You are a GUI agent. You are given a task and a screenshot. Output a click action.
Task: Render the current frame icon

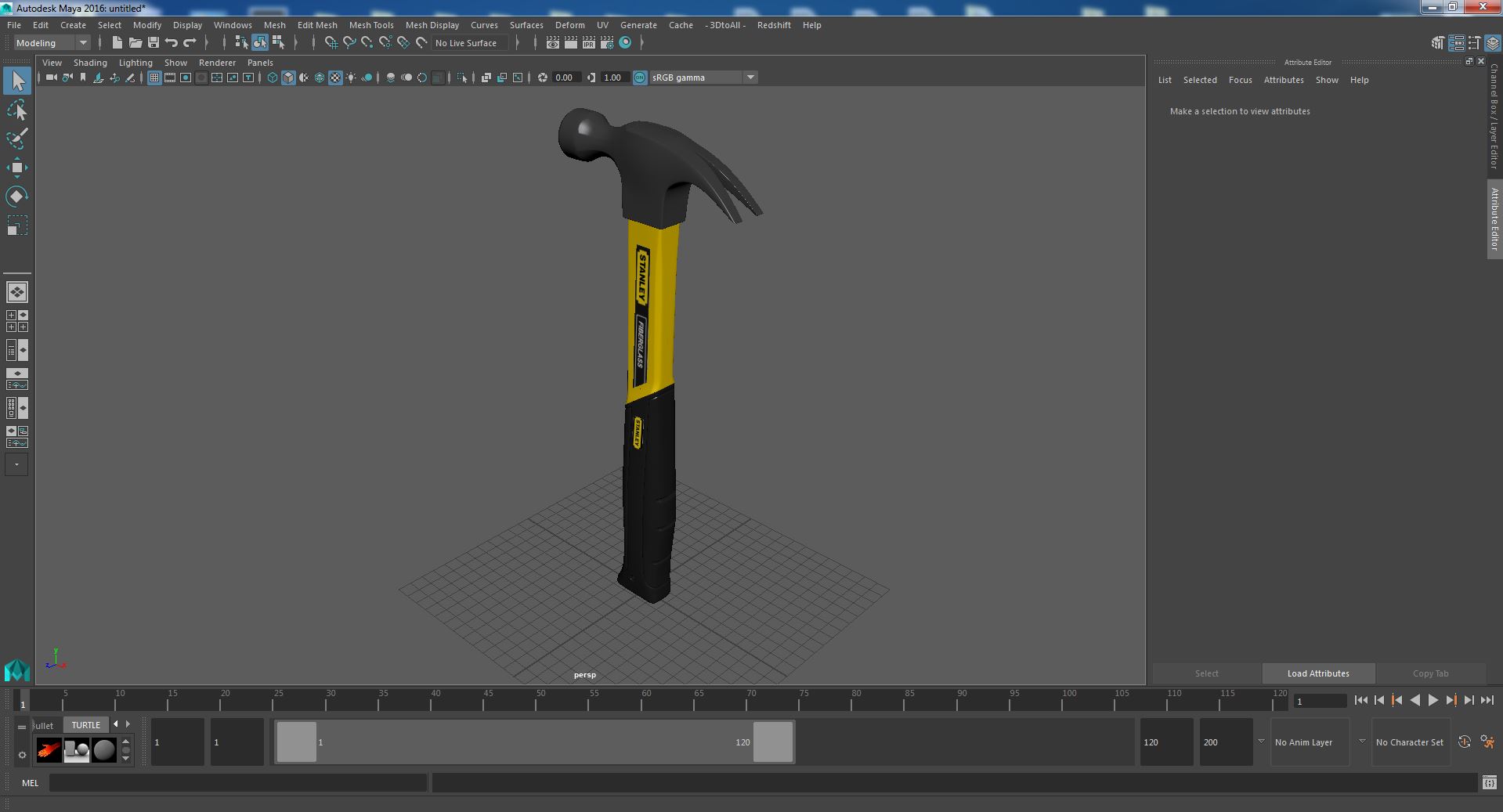click(x=571, y=43)
